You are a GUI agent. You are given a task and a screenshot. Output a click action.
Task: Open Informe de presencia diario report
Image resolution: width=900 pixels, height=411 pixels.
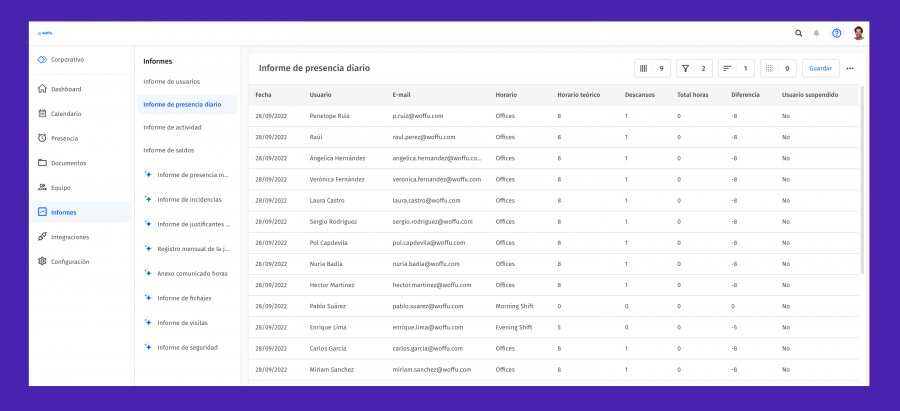pos(187,104)
